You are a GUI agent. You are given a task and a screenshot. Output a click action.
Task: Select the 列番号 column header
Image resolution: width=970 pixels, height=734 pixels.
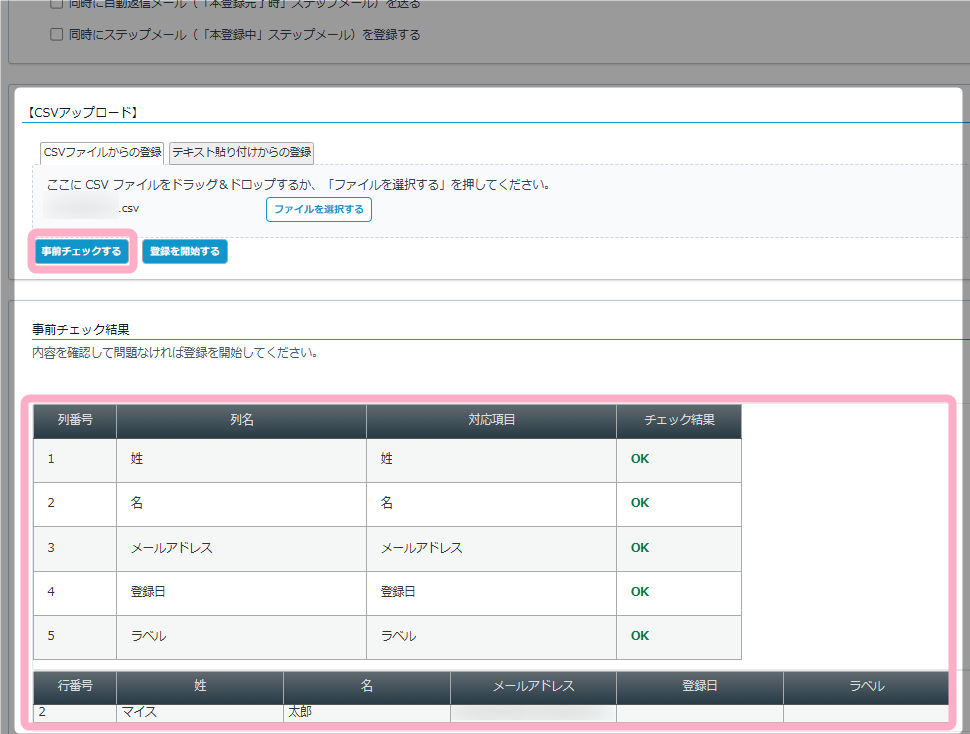(x=75, y=421)
